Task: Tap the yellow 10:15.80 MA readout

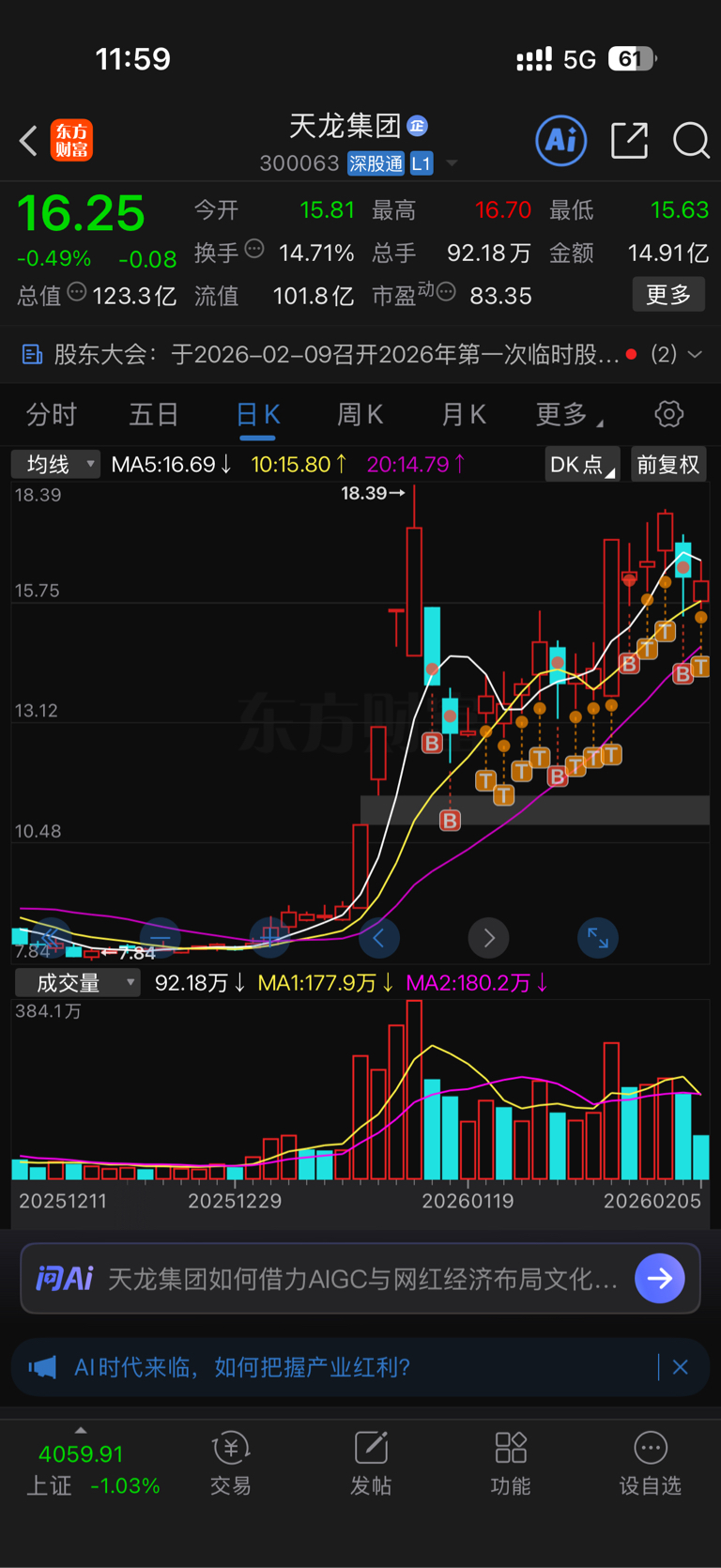Action: (x=299, y=464)
